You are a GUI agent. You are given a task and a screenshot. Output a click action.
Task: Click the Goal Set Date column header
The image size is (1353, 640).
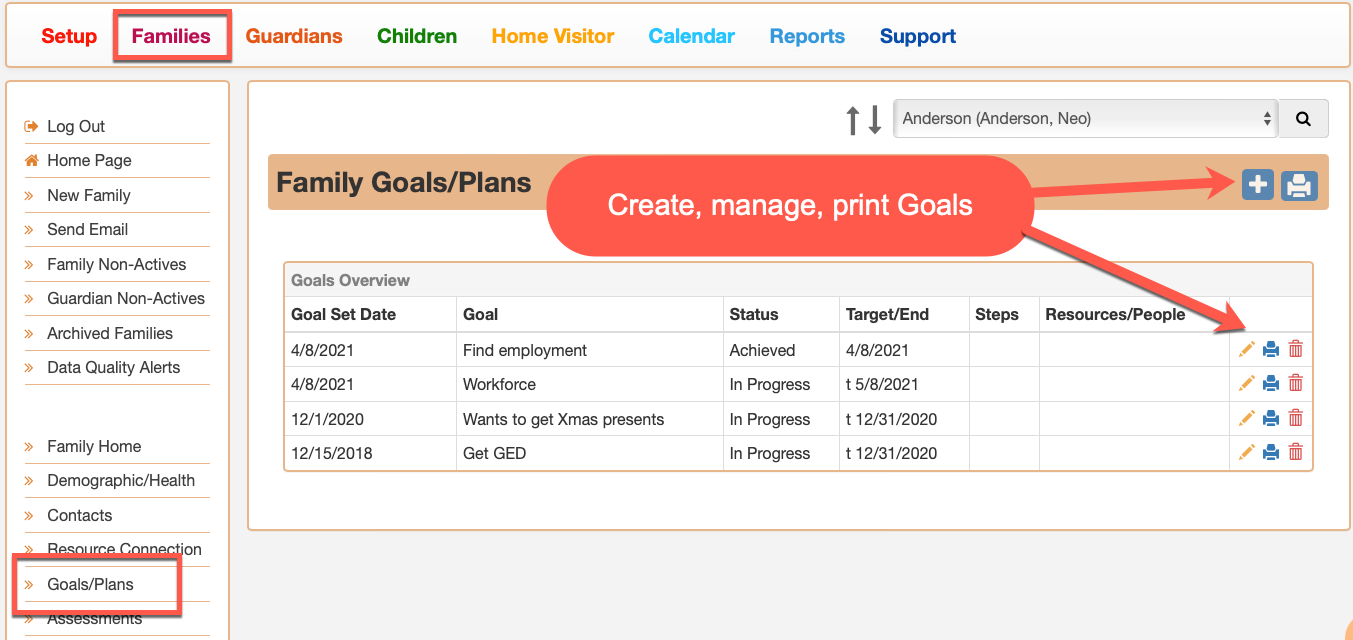[x=344, y=314]
